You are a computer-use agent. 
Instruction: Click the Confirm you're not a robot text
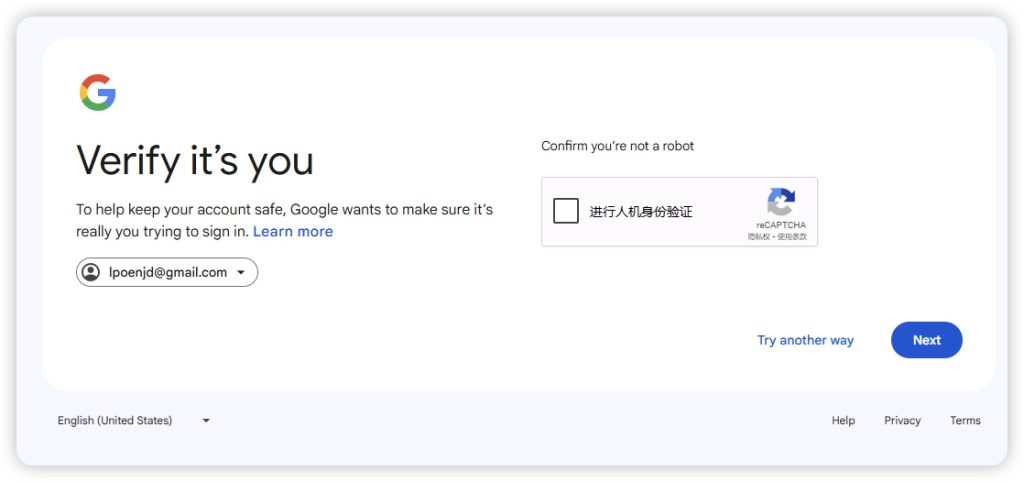coord(617,146)
